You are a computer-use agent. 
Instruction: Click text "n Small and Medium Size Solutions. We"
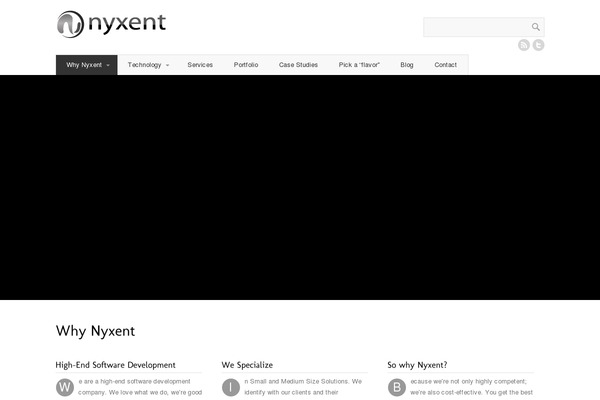pyautogui.click(x=303, y=381)
